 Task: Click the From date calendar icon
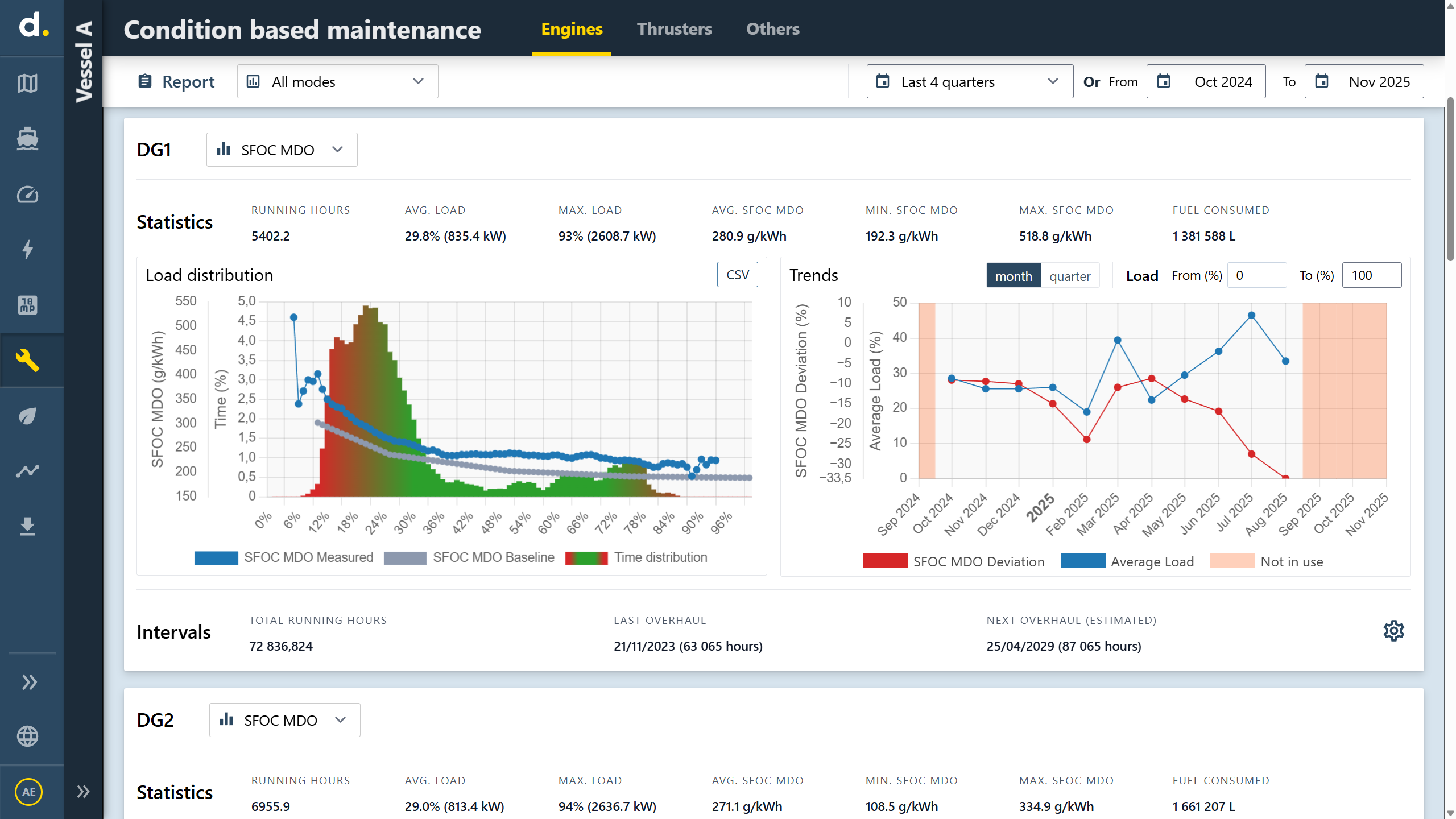click(x=1164, y=81)
